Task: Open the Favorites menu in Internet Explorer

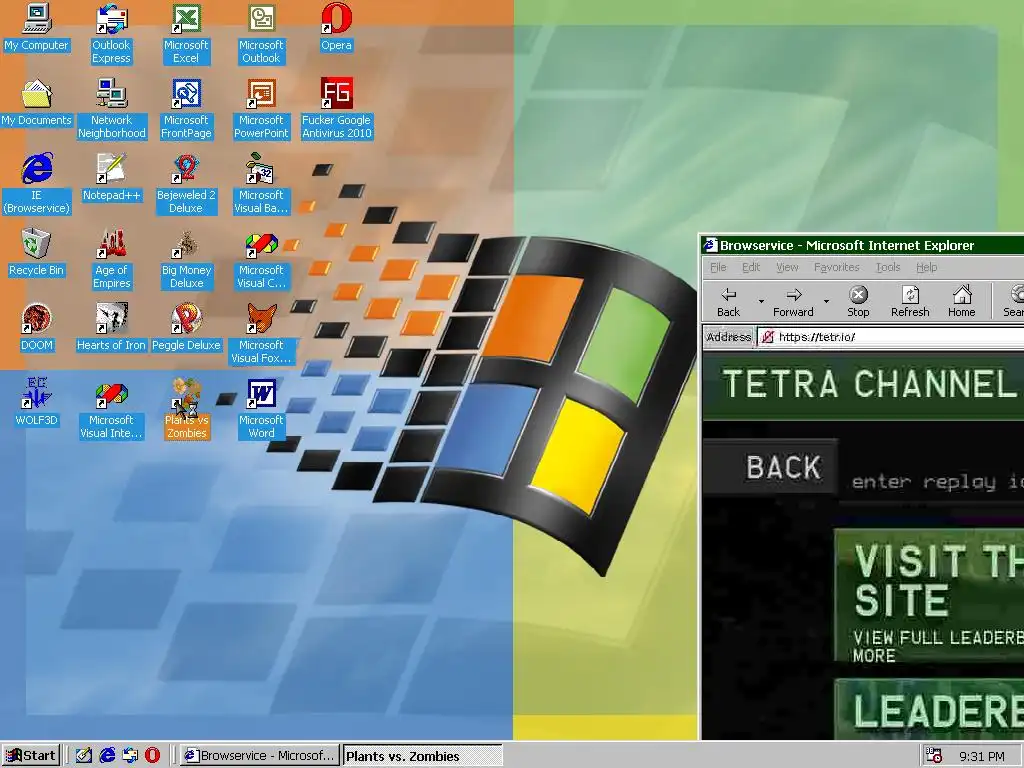Action: [836, 267]
